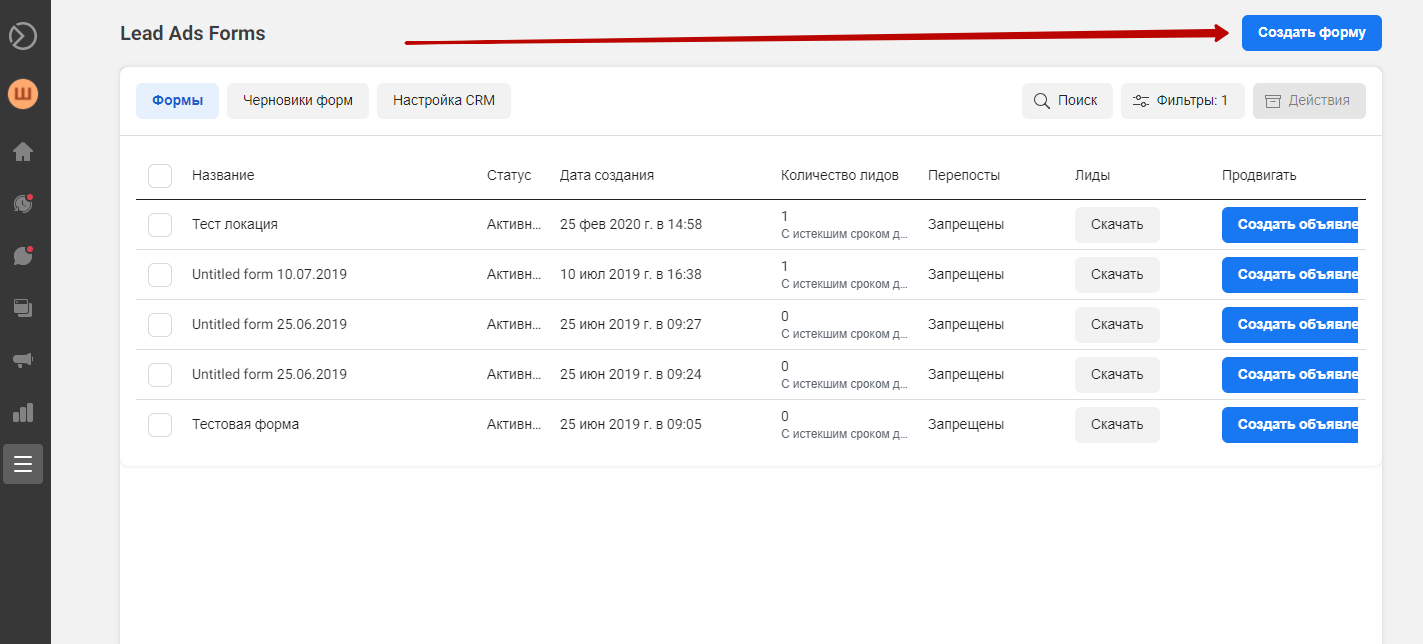Go to the Home icon in the sidebar
This screenshot has width=1423, height=644.
tap(23, 152)
